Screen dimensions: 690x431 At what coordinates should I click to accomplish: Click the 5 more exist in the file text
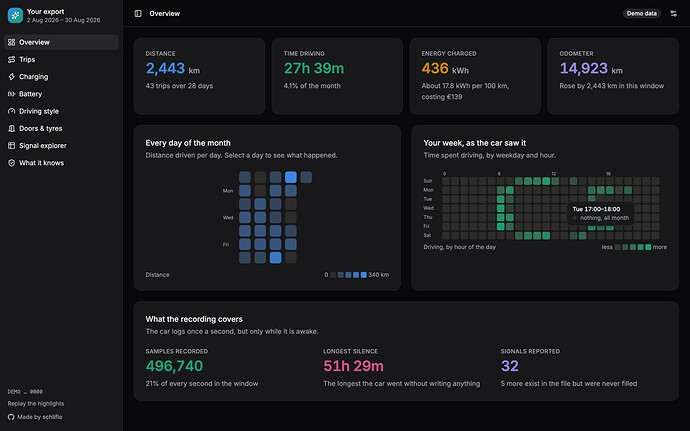[x=569, y=384]
